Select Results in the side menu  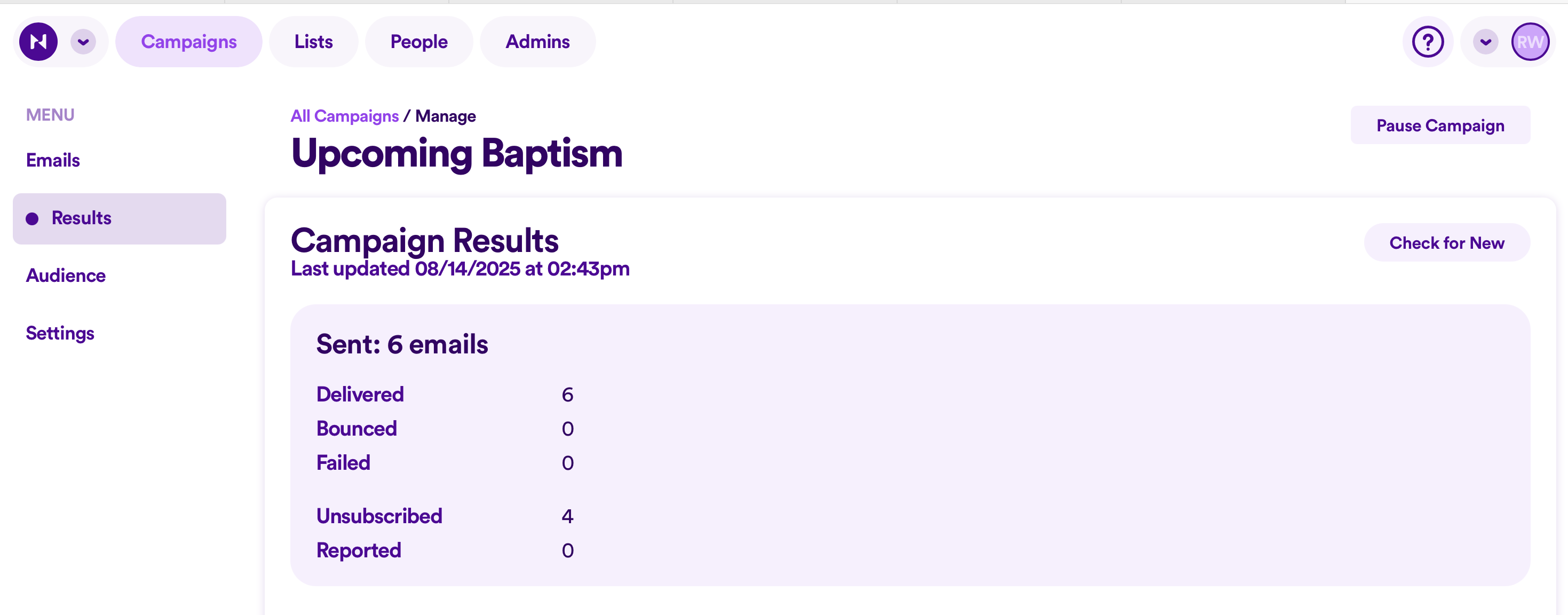pyautogui.click(x=82, y=218)
